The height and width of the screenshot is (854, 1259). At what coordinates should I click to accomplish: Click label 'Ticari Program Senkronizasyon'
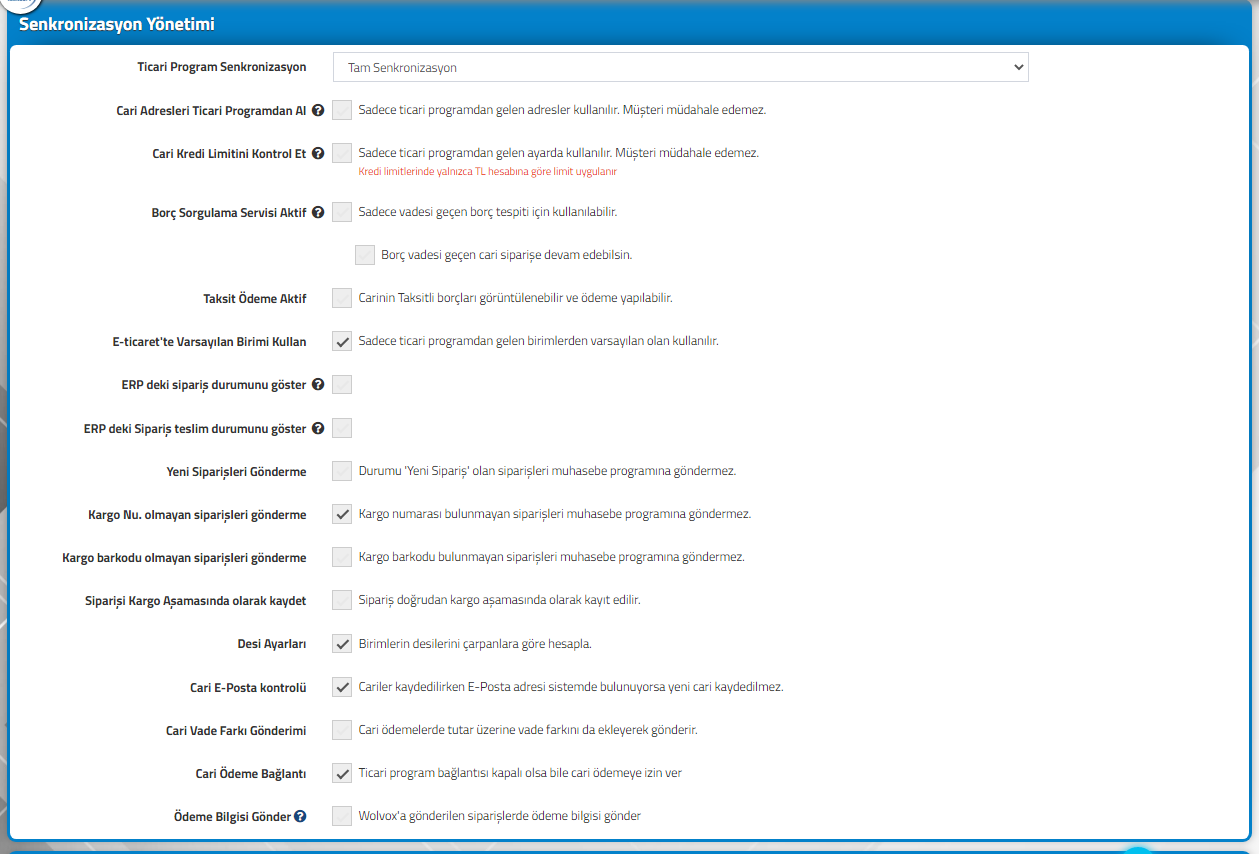pyautogui.click(x=222, y=67)
